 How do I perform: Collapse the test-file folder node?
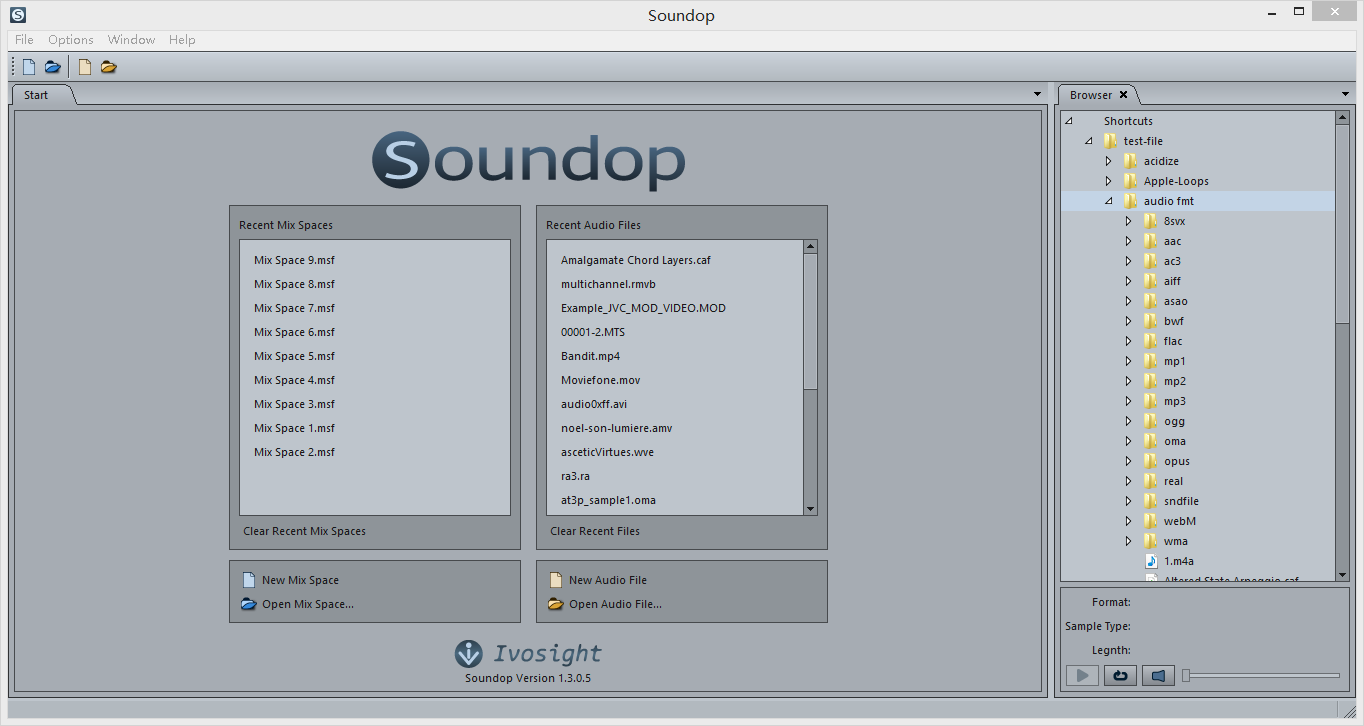pyautogui.click(x=1089, y=141)
